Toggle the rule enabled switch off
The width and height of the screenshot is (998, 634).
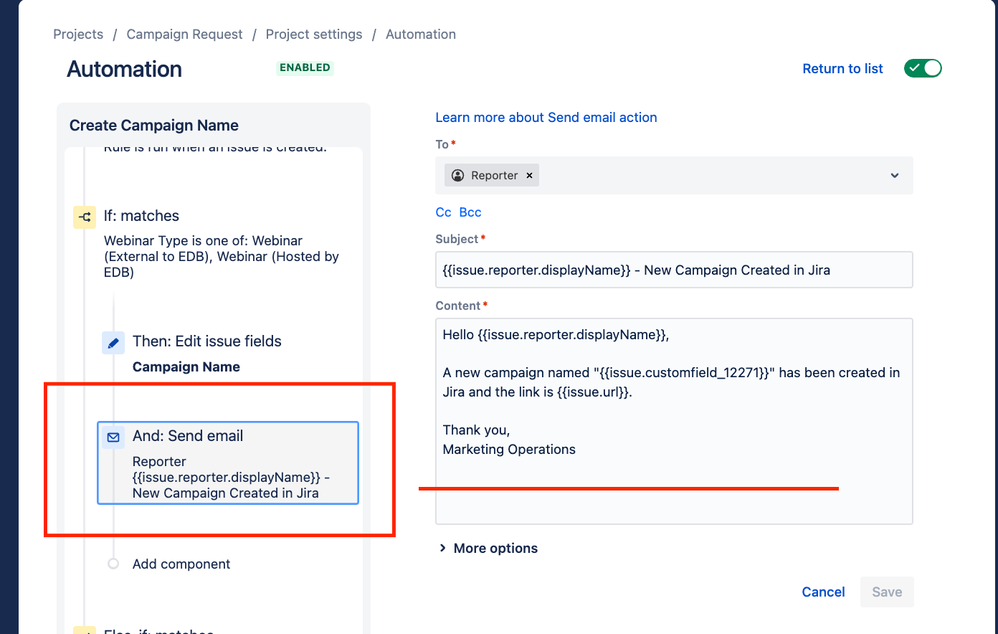coord(922,68)
